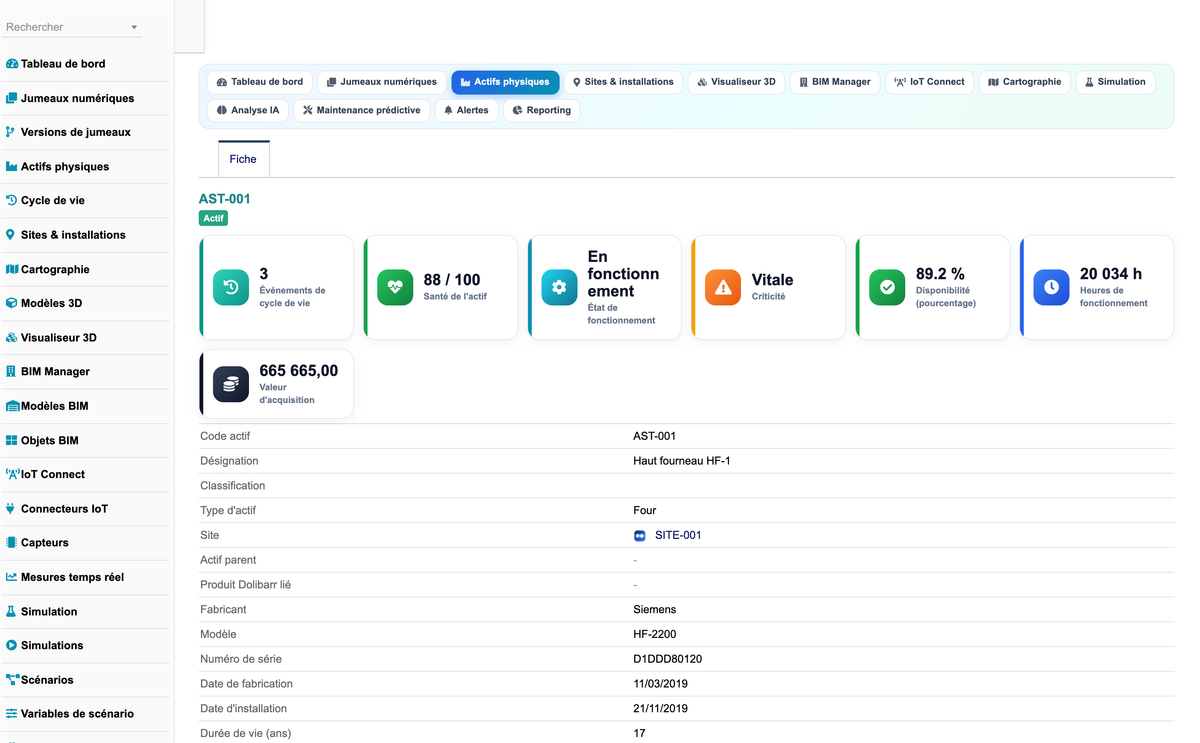Open BIM Manager in top navigation
Viewport: 1200px width, 743px height.
tap(835, 82)
